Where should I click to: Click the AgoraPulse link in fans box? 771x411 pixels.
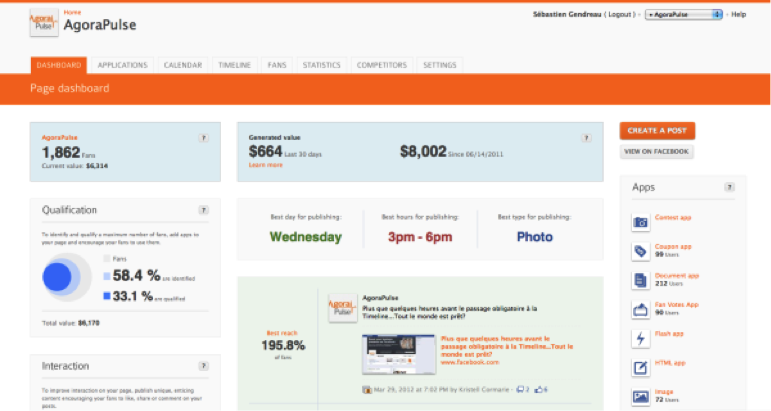click(59, 138)
